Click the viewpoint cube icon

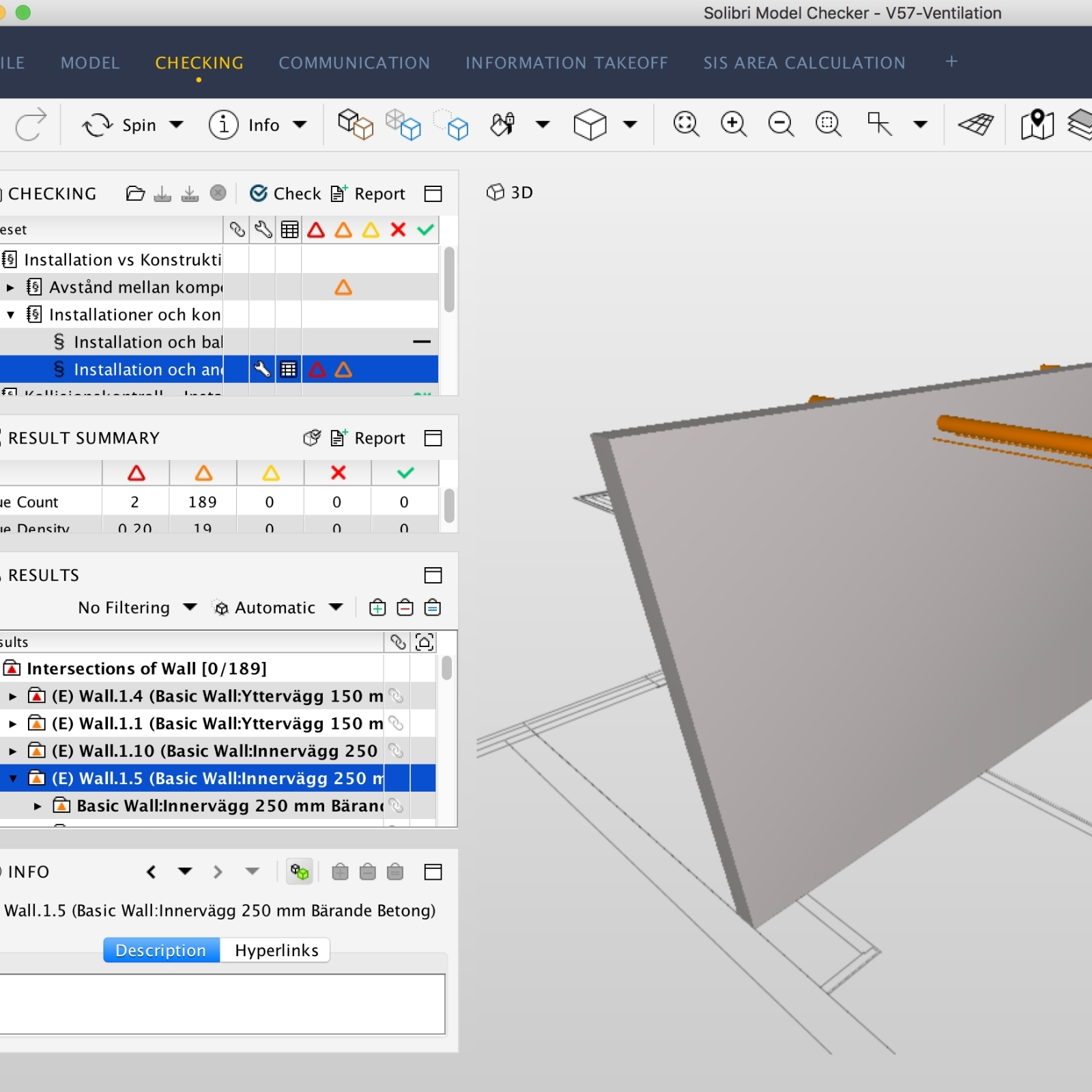coord(590,125)
